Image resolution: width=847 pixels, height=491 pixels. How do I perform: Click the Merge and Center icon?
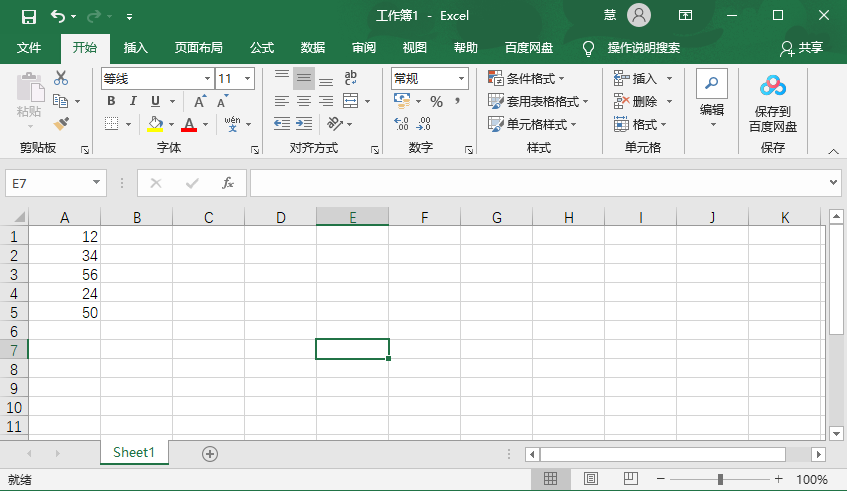coord(351,101)
